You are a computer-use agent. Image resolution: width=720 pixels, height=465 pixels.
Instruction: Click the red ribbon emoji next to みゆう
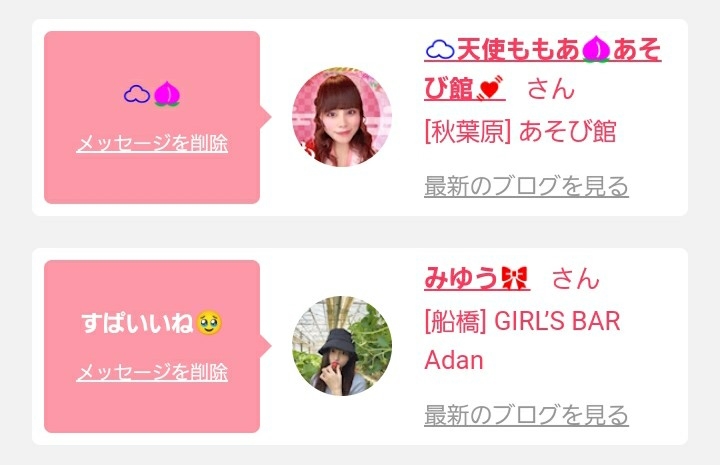pos(514,278)
